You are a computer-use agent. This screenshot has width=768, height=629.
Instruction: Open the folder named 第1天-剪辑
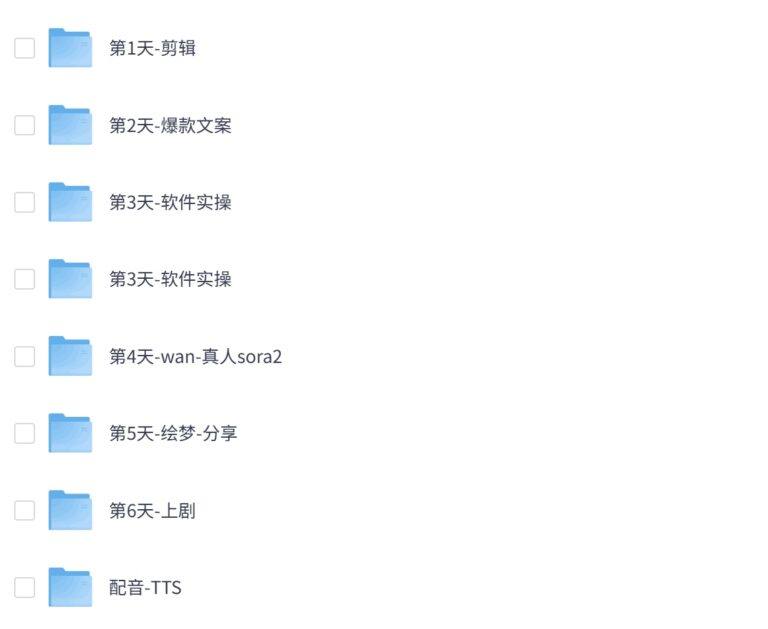152,48
